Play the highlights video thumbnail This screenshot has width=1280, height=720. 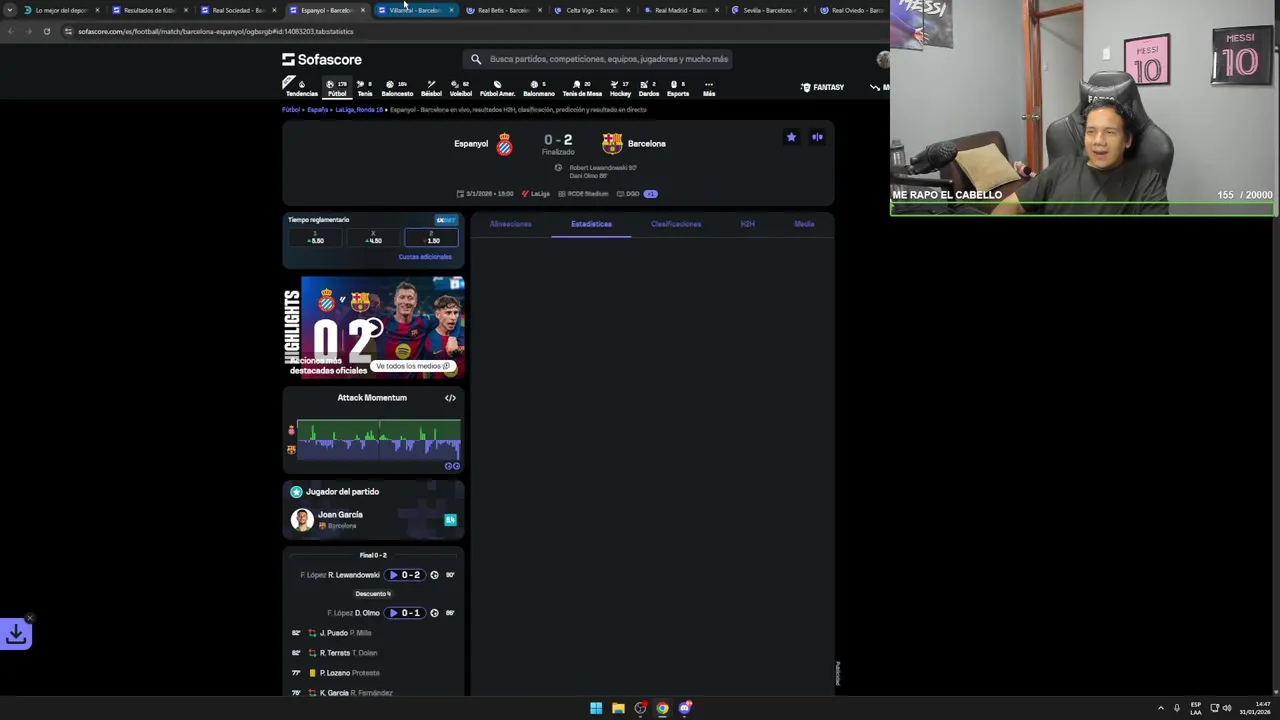374,327
